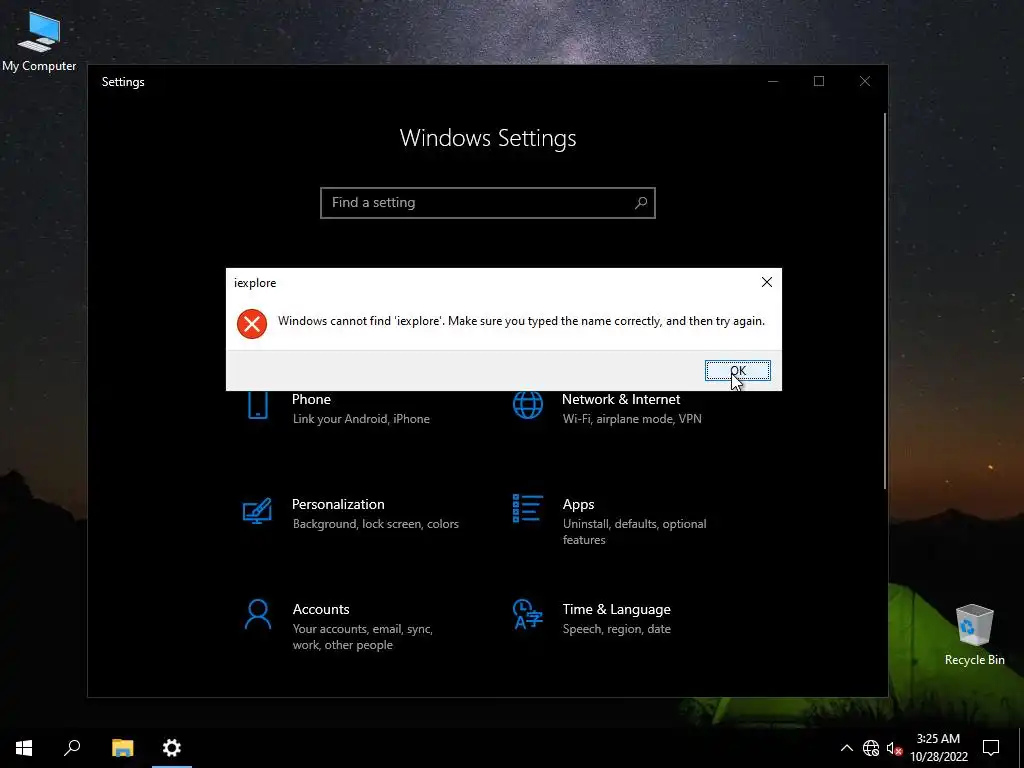Open the Personalization icon
1024x768 pixels.
coord(257,511)
